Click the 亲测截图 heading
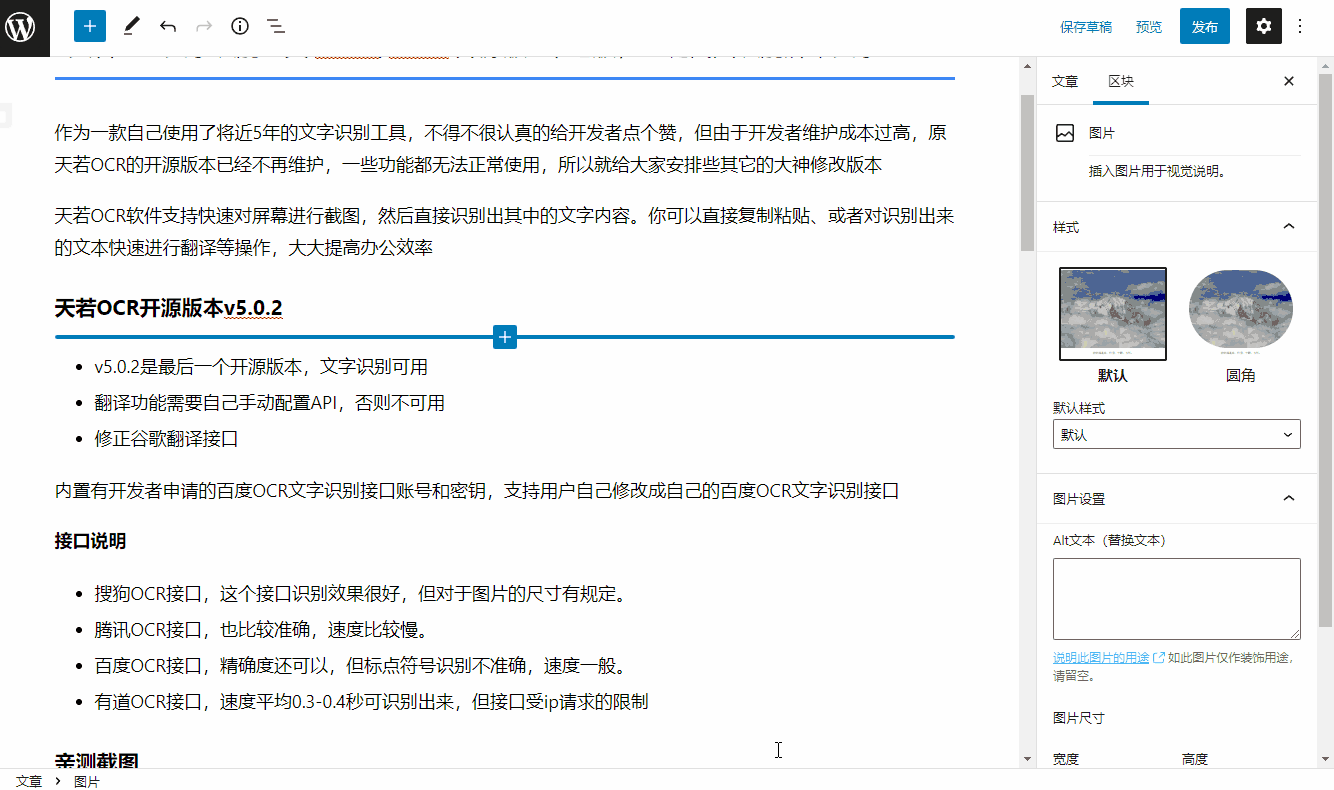The width and height of the screenshot is (1334, 790). click(96, 762)
